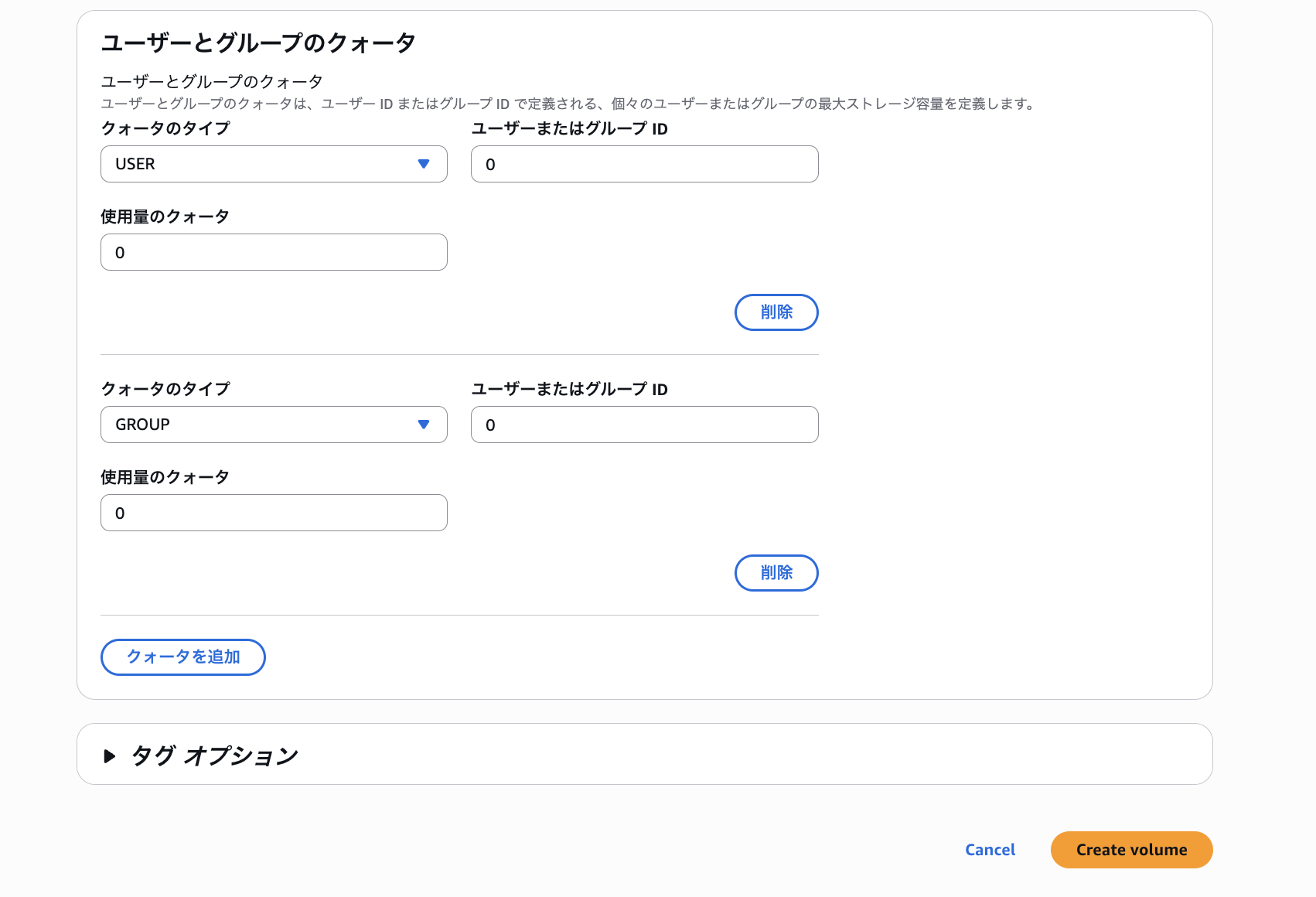
Task: Click the quota description help text
Action: (x=568, y=104)
